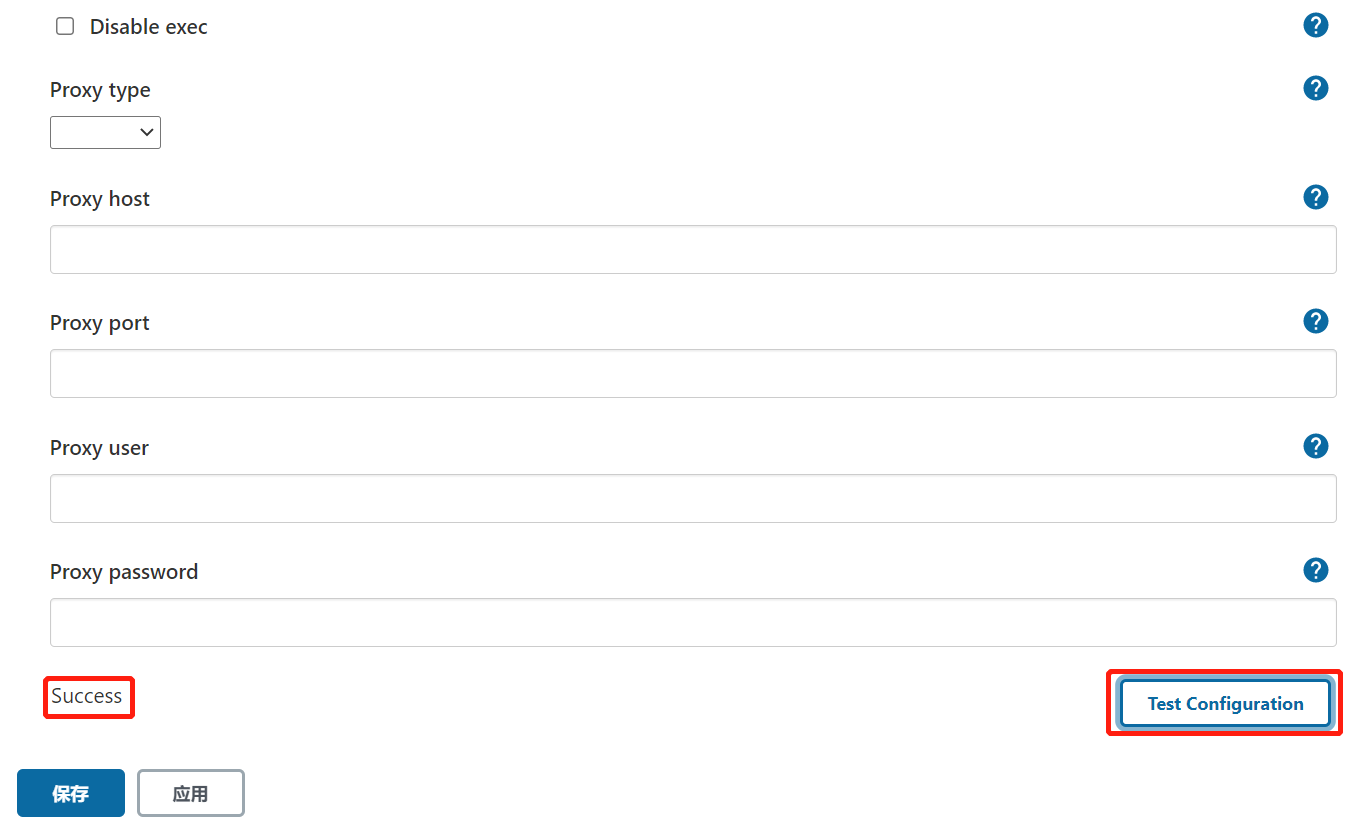Apply settings with the 应用 button
This screenshot has width=1358, height=831.
[190, 793]
